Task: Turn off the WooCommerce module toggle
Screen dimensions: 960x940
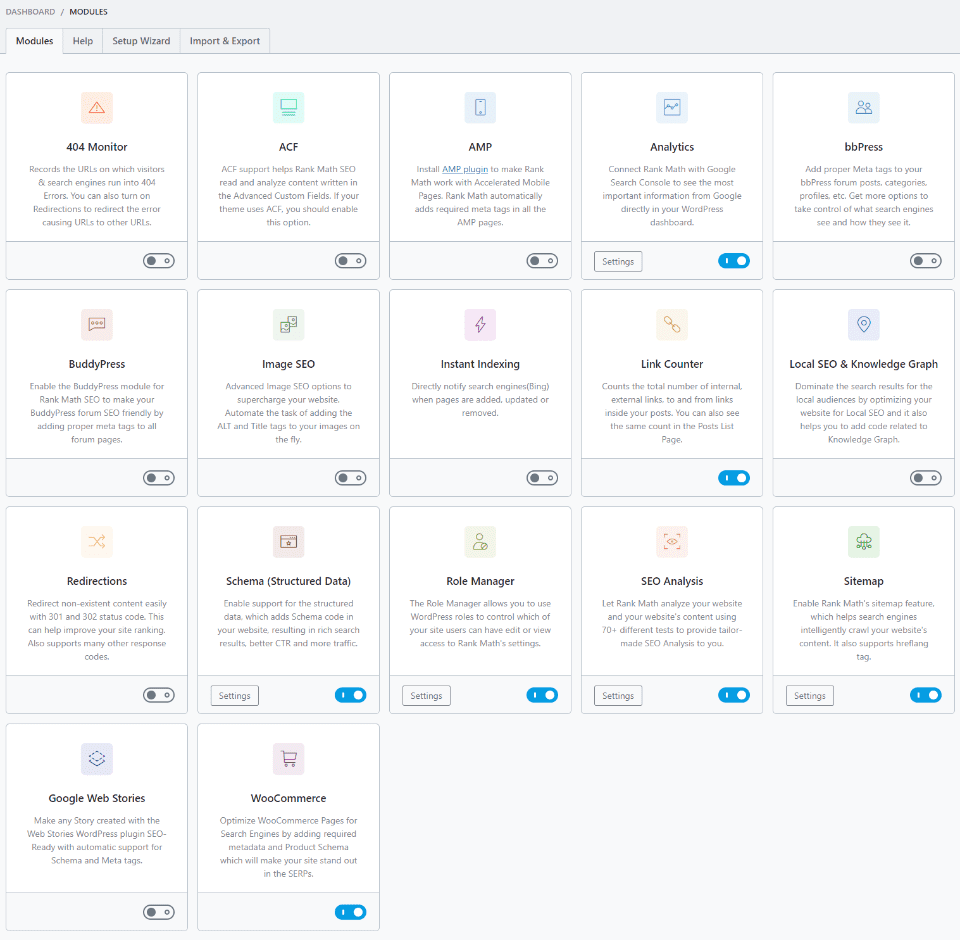Action: [x=350, y=912]
